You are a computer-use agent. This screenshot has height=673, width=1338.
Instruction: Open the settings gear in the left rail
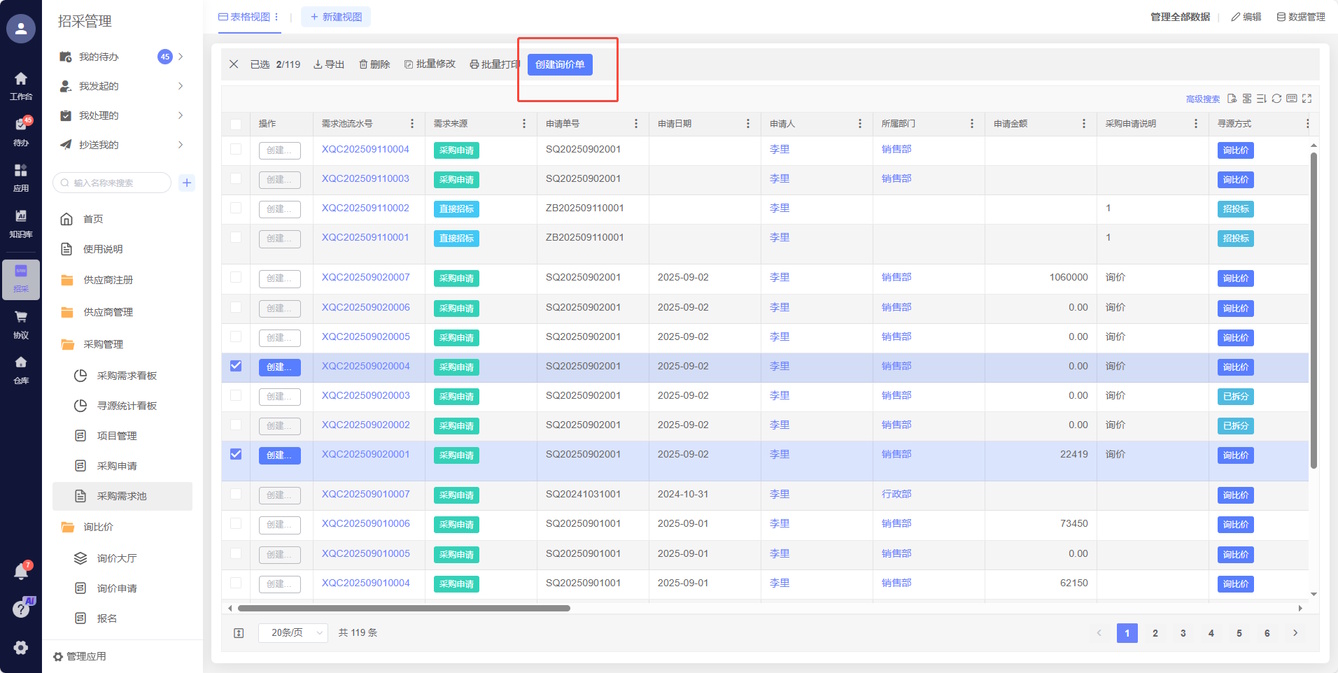pos(20,648)
